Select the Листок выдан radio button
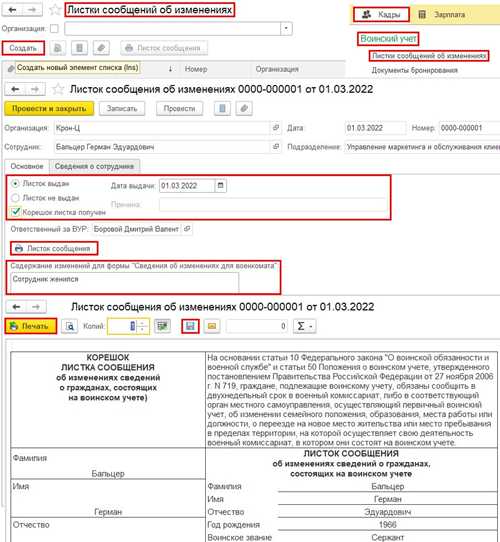The height and width of the screenshot is (542, 500). point(15,184)
